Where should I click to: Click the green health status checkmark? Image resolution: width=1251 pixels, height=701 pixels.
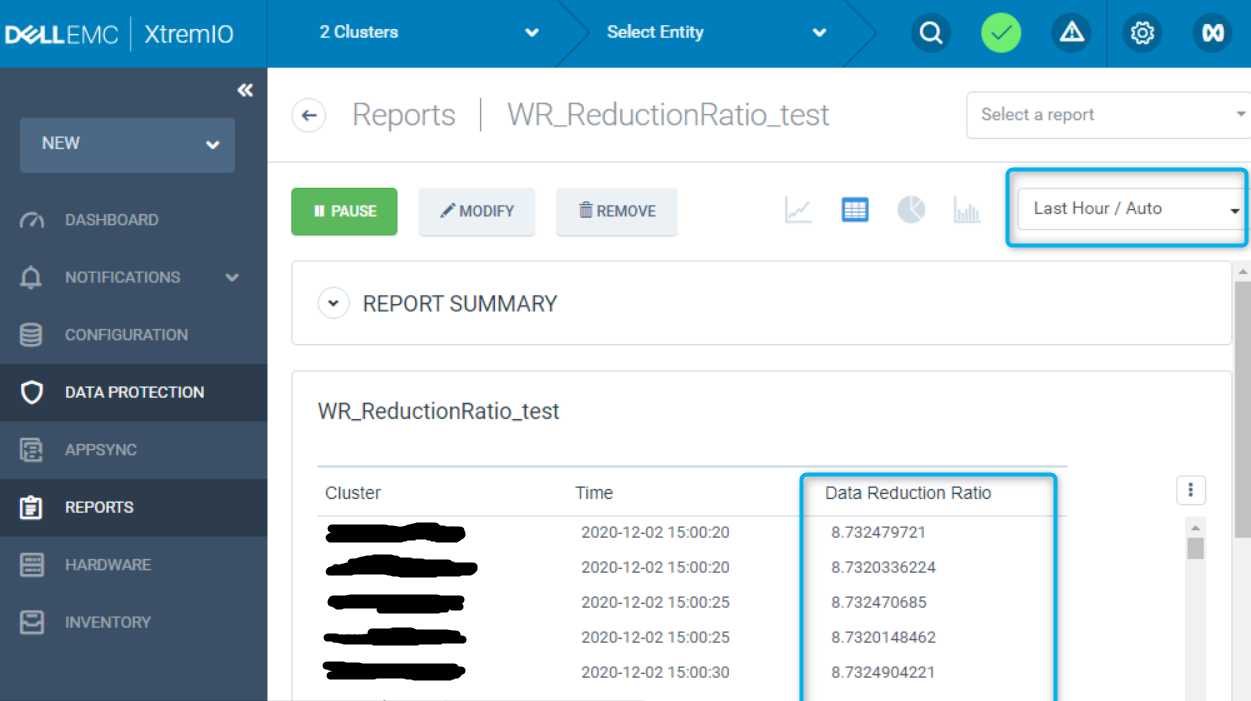[1000, 33]
